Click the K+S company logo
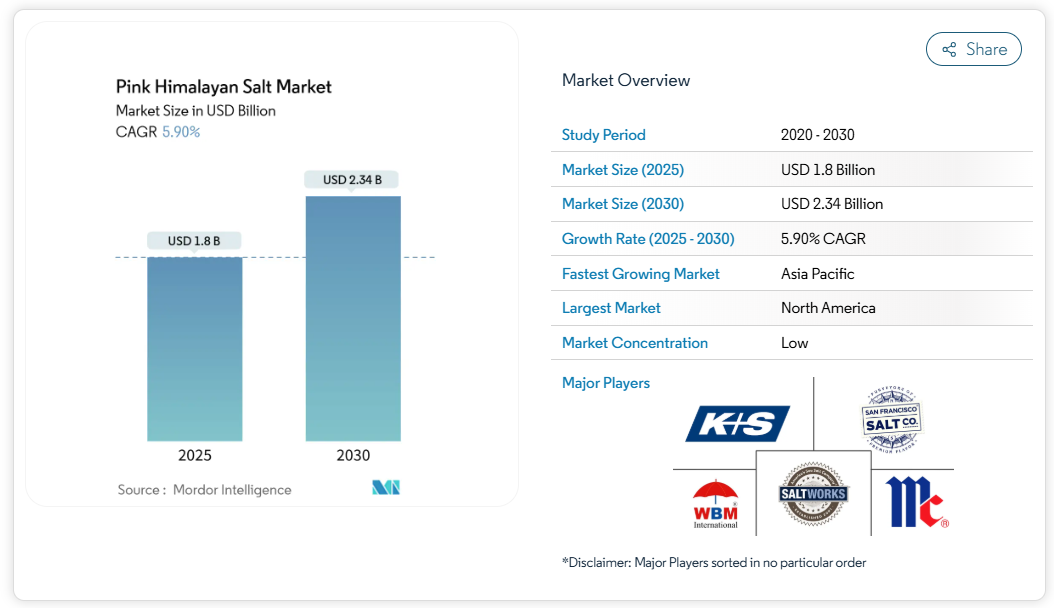Image resolution: width=1054 pixels, height=608 pixels. [737, 423]
